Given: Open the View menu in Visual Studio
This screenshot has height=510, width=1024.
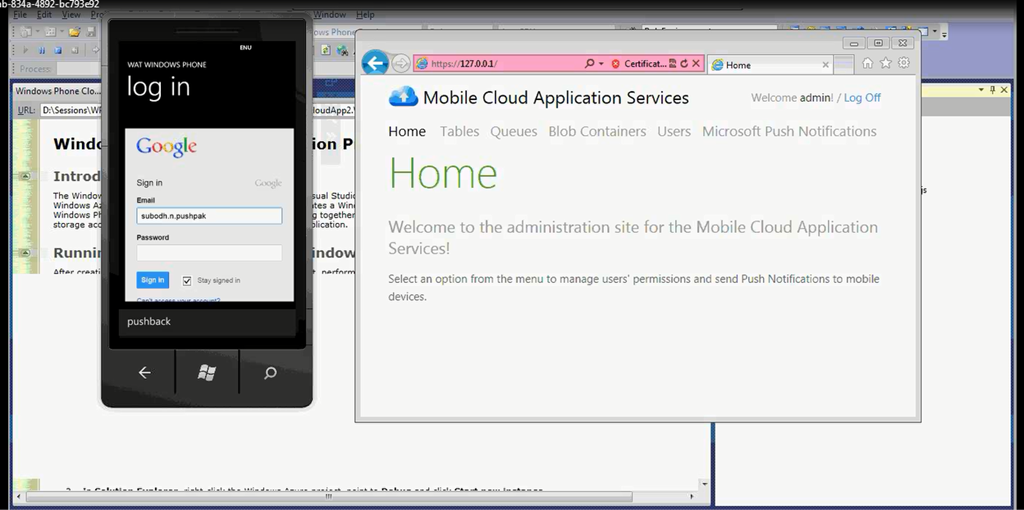Looking at the screenshot, I should 71,14.
